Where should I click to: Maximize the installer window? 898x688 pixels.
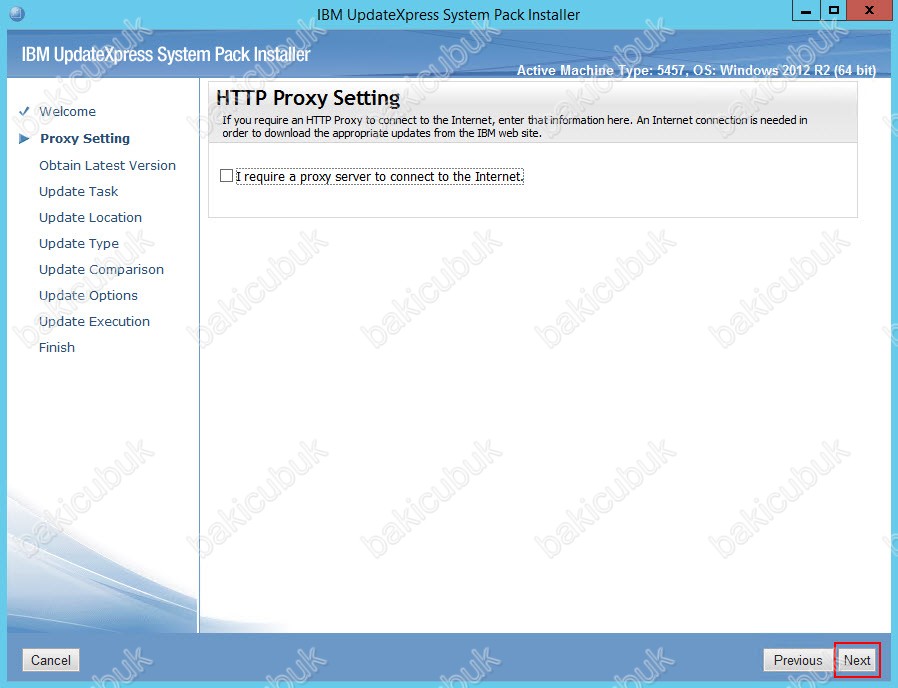coord(834,11)
